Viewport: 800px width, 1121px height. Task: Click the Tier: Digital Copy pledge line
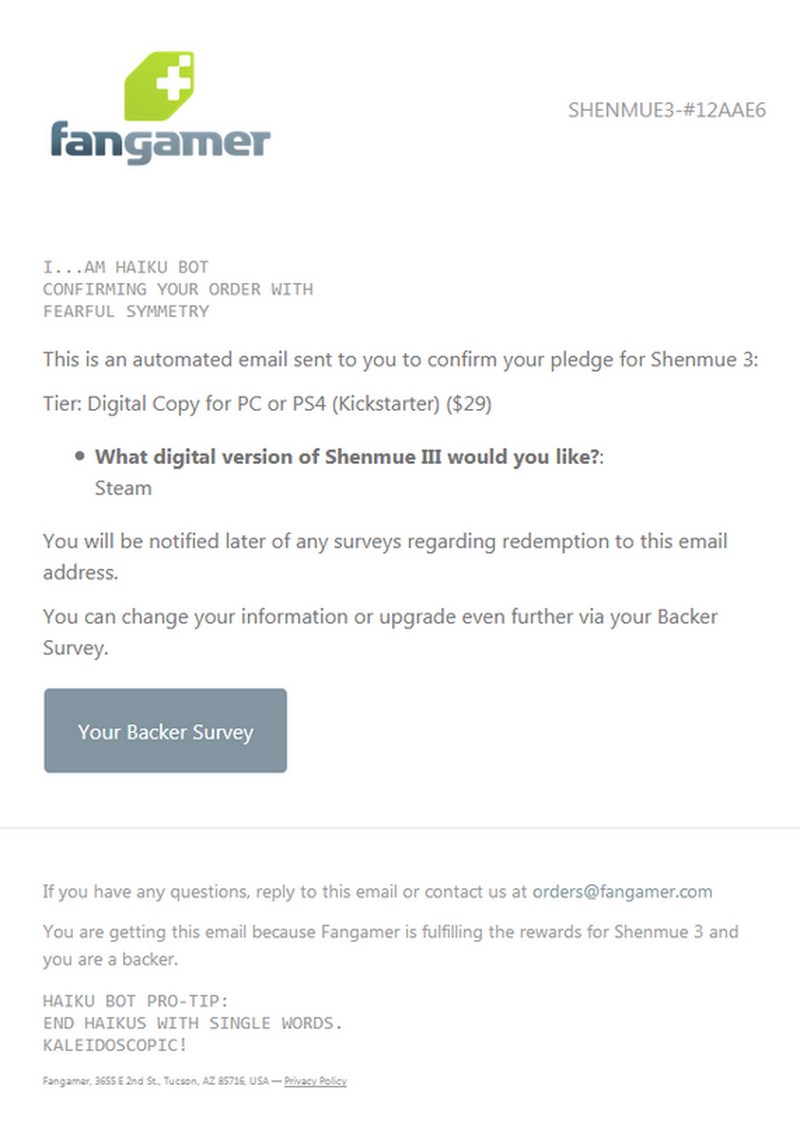(x=268, y=405)
